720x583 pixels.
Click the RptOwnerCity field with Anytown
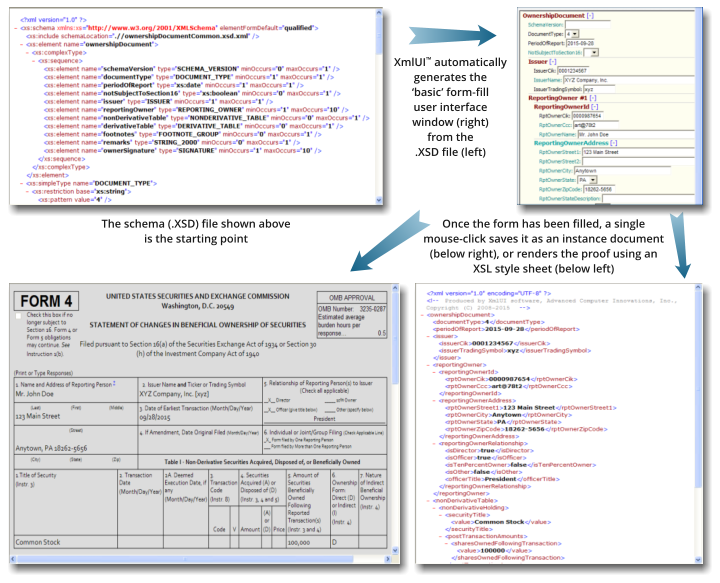point(622,171)
